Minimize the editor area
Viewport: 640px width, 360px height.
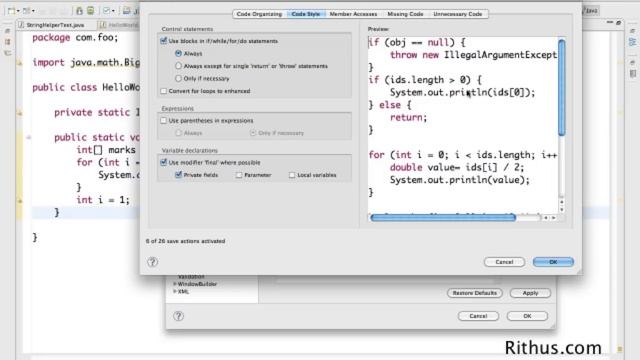click(x=610, y=22)
